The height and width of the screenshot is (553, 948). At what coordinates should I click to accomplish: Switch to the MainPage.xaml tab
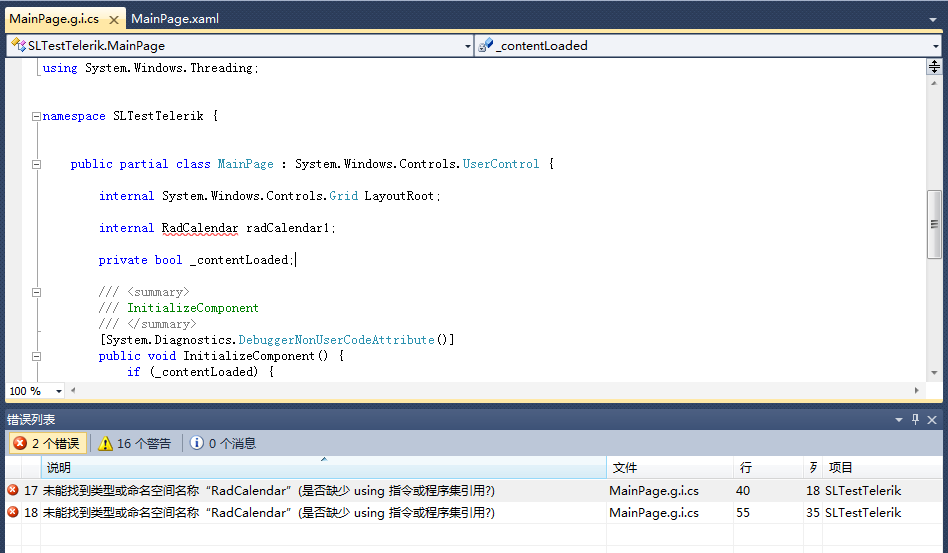175,19
